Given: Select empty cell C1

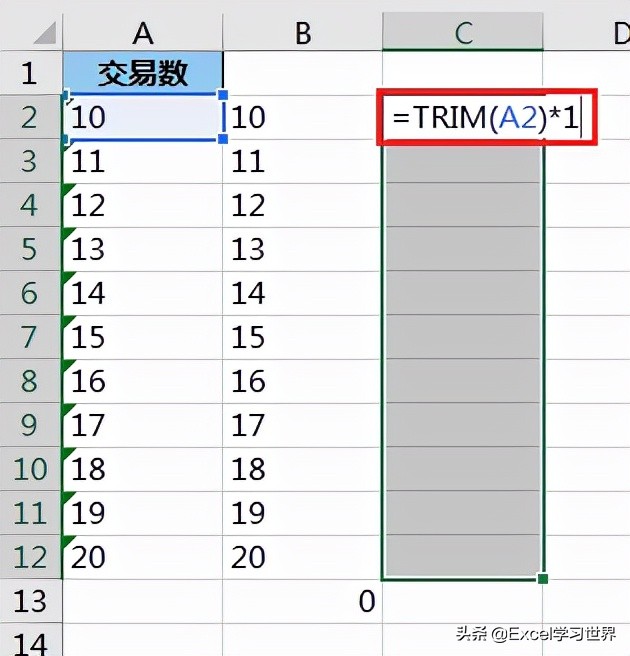Looking at the screenshot, I should [463, 71].
